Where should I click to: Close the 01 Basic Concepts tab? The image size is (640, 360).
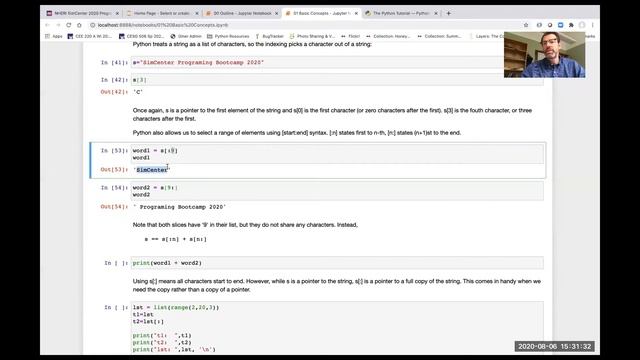tap(356, 13)
